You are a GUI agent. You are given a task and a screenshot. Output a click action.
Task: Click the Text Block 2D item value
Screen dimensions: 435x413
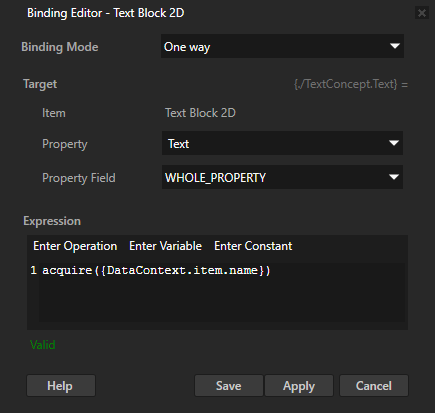(x=200, y=113)
